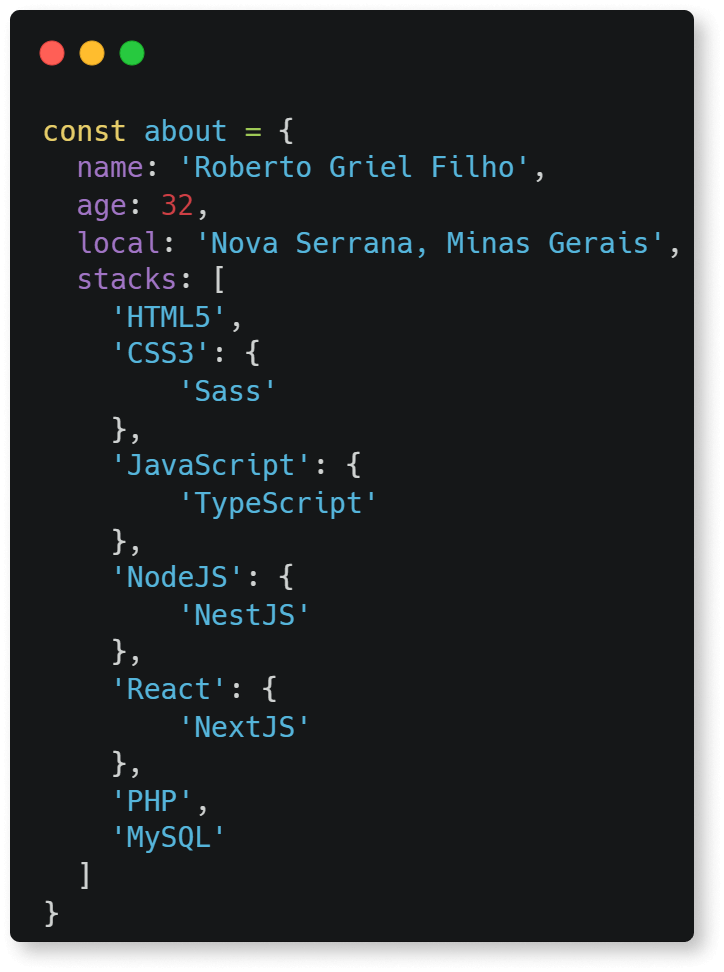
Task: Click the name value 'Roberto Griel Filho'
Action: pyautogui.click(x=355, y=167)
